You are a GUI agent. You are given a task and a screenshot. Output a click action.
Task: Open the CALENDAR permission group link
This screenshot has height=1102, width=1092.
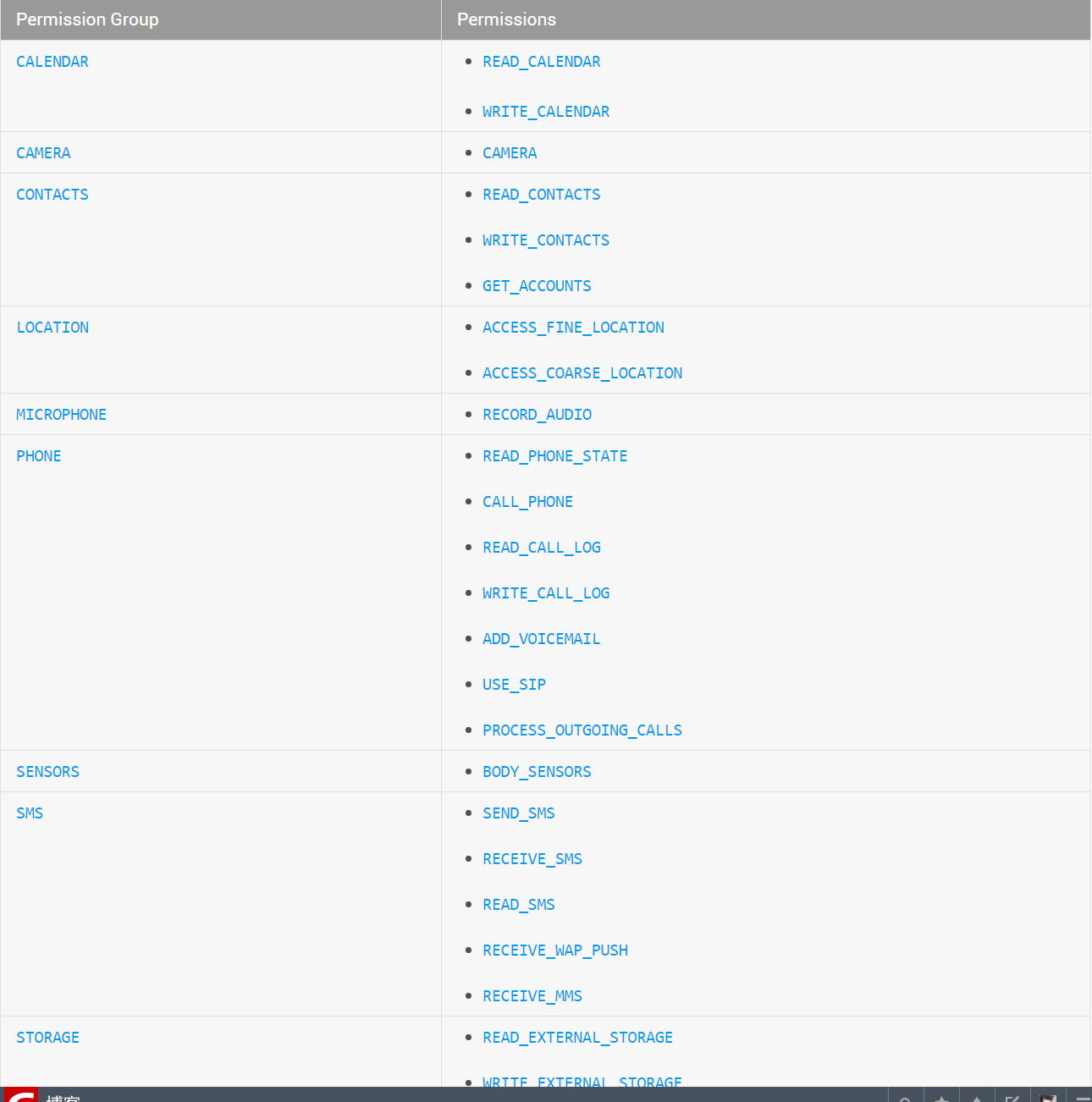pyautogui.click(x=52, y=62)
